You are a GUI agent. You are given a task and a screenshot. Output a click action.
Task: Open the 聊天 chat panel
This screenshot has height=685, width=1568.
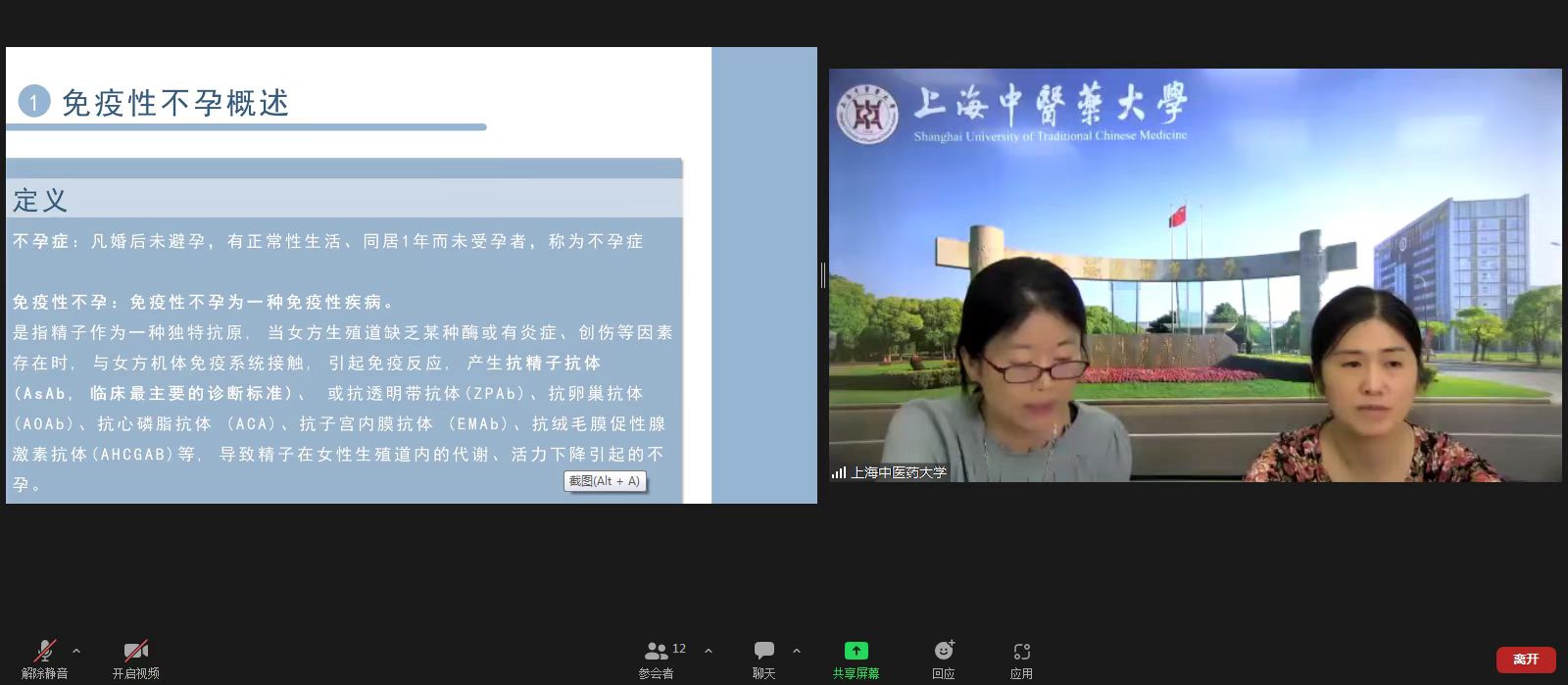coord(763,658)
